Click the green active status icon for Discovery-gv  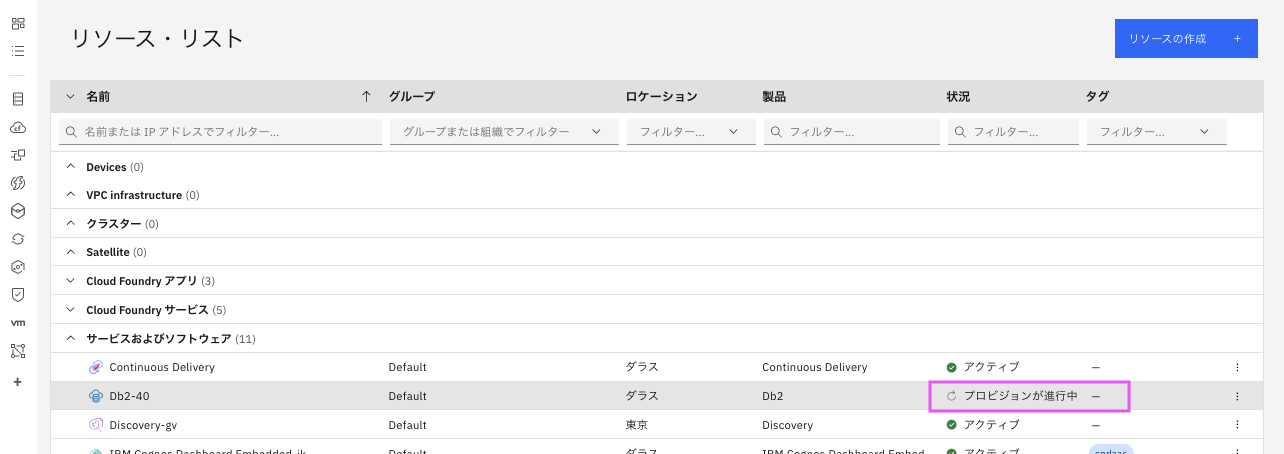[x=952, y=425]
